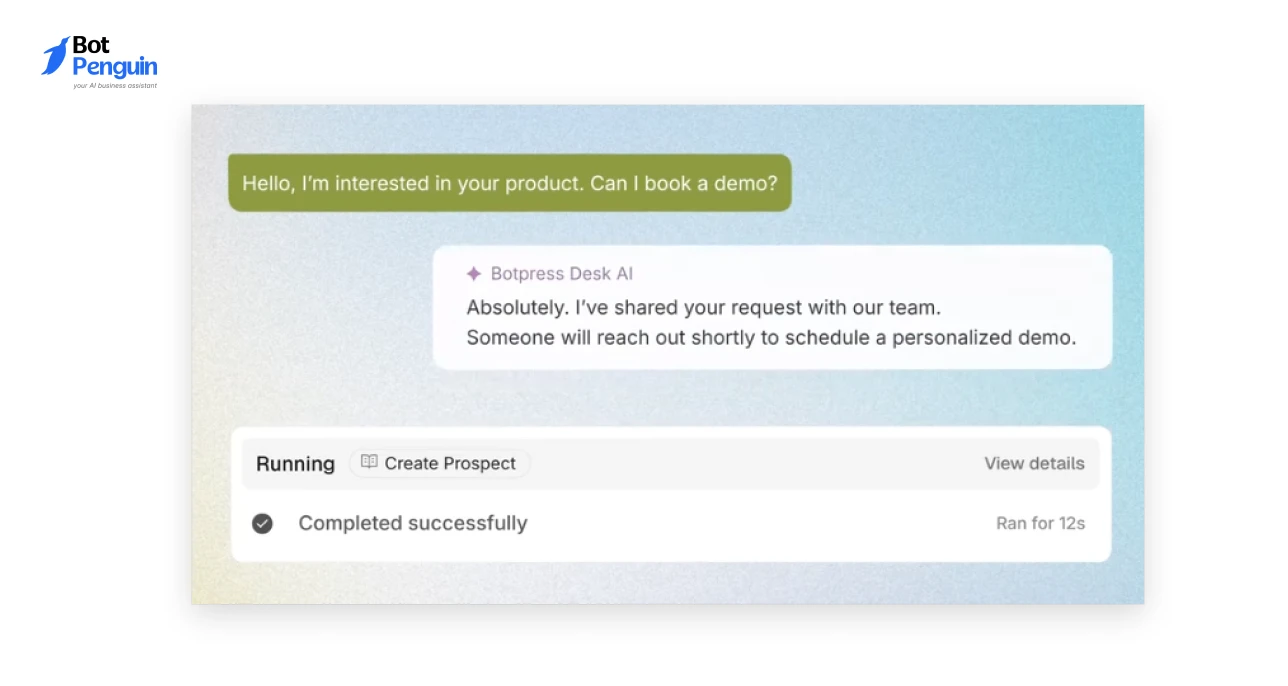Click the book icon in Create Prospect chip
Image resolution: width=1288 pixels, height=686 pixels.
[369, 462]
